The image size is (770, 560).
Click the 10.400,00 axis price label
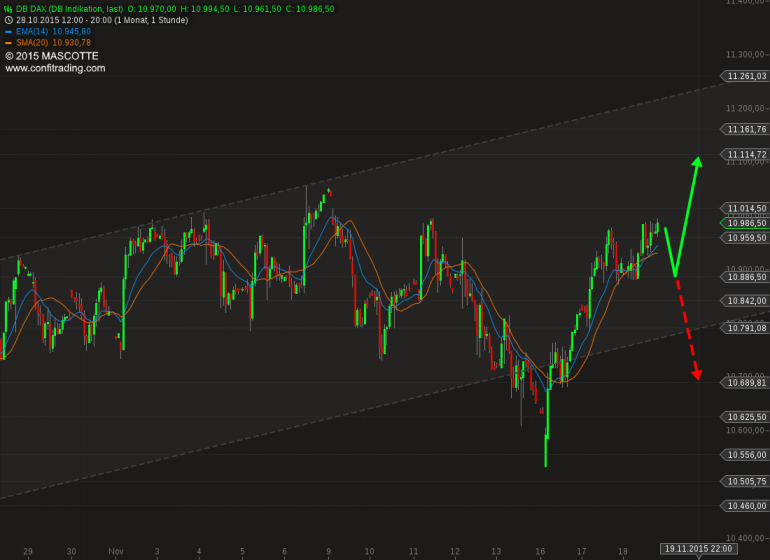745,538
